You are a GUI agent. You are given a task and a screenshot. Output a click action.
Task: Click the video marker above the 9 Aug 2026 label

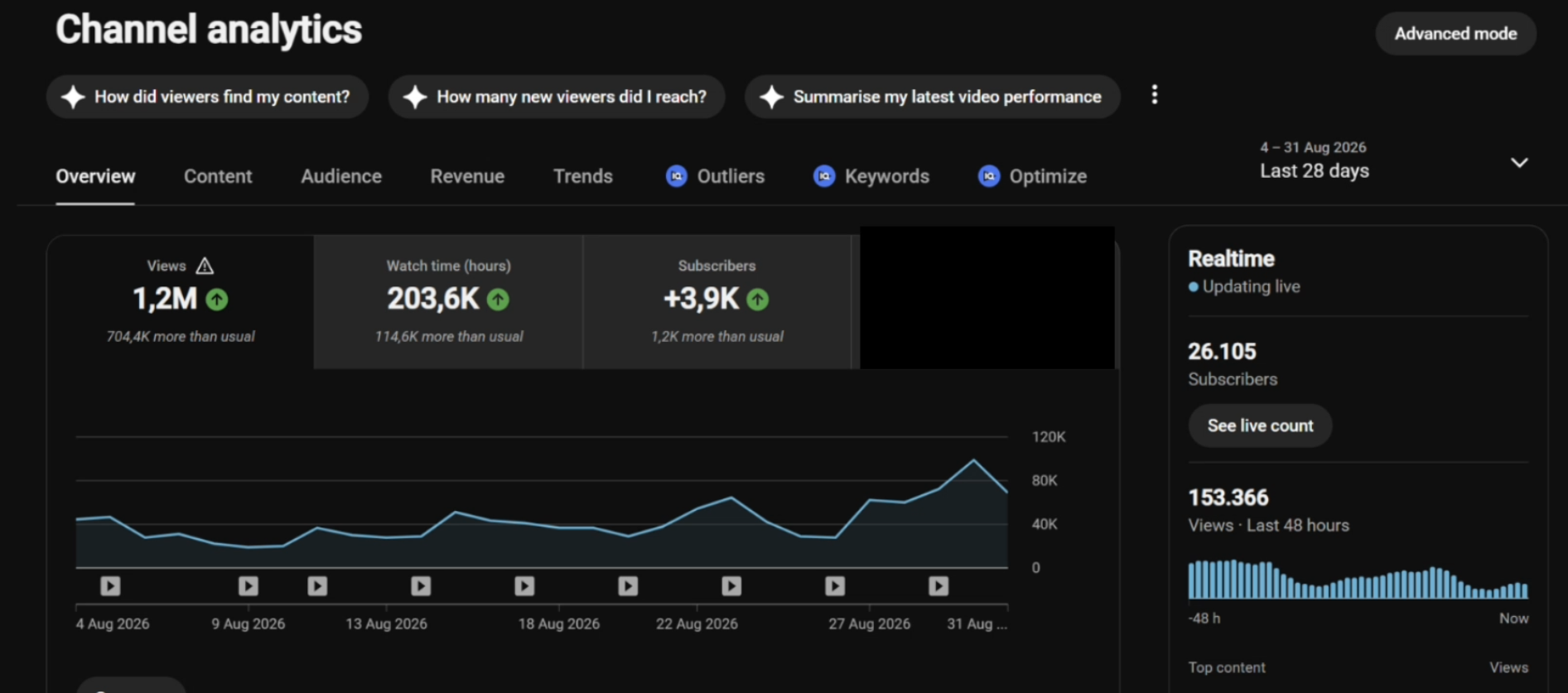click(x=248, y=586)
